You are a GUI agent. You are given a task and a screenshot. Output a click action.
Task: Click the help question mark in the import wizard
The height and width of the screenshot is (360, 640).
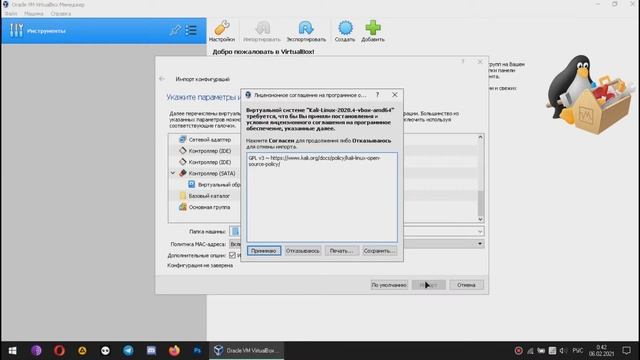click(463, 62)
